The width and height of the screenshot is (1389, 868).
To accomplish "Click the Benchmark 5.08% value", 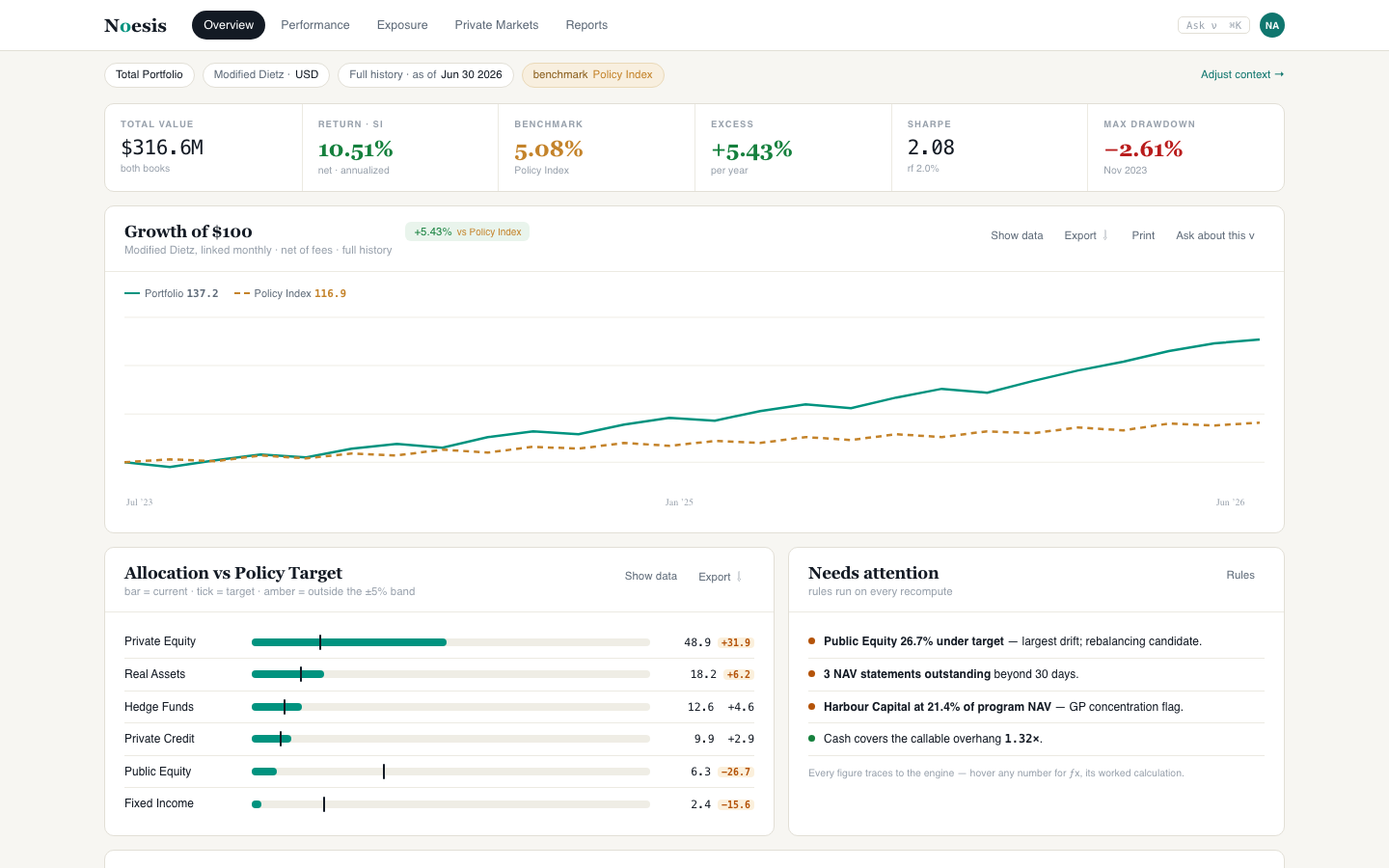I will (549, 149).
